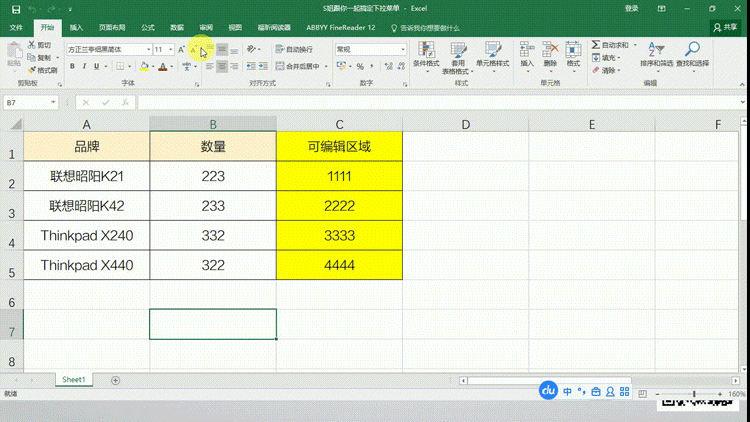
Task: Click the Tell me what to do search box
Action: click(x=425, y=28)
